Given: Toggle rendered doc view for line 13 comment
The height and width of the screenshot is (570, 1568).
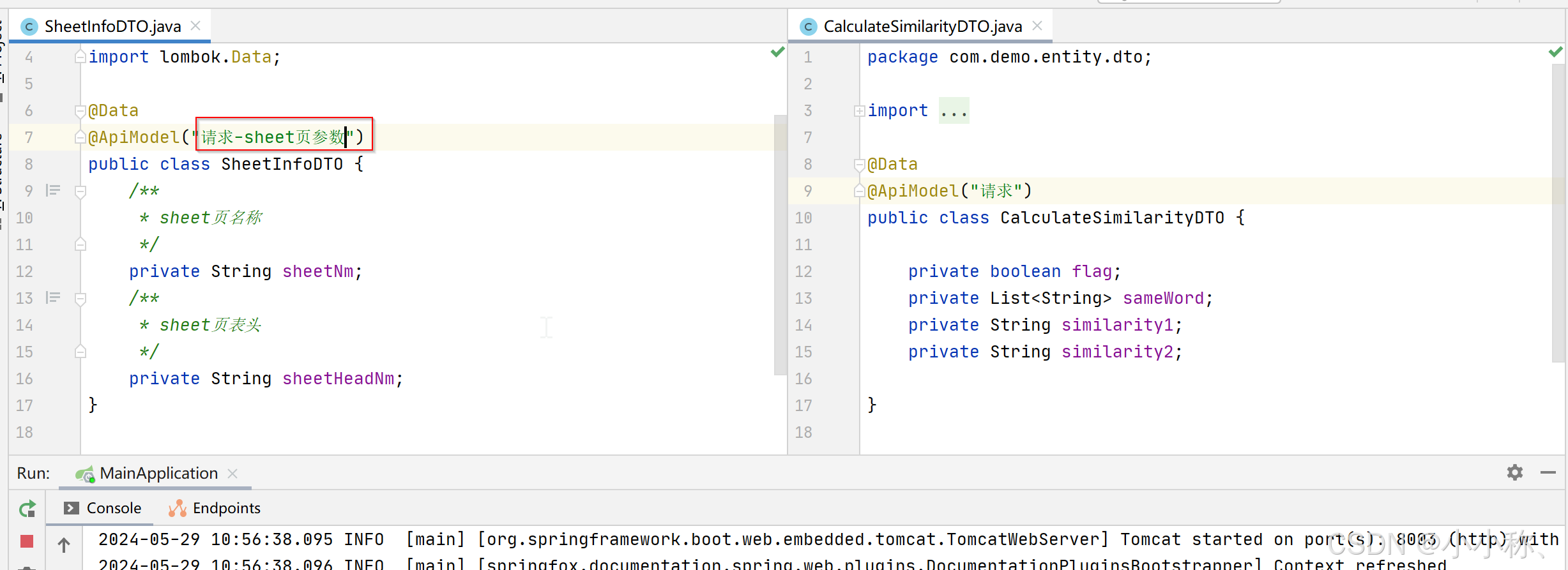Looking at the screenshot, I should [x=53, y=297].
